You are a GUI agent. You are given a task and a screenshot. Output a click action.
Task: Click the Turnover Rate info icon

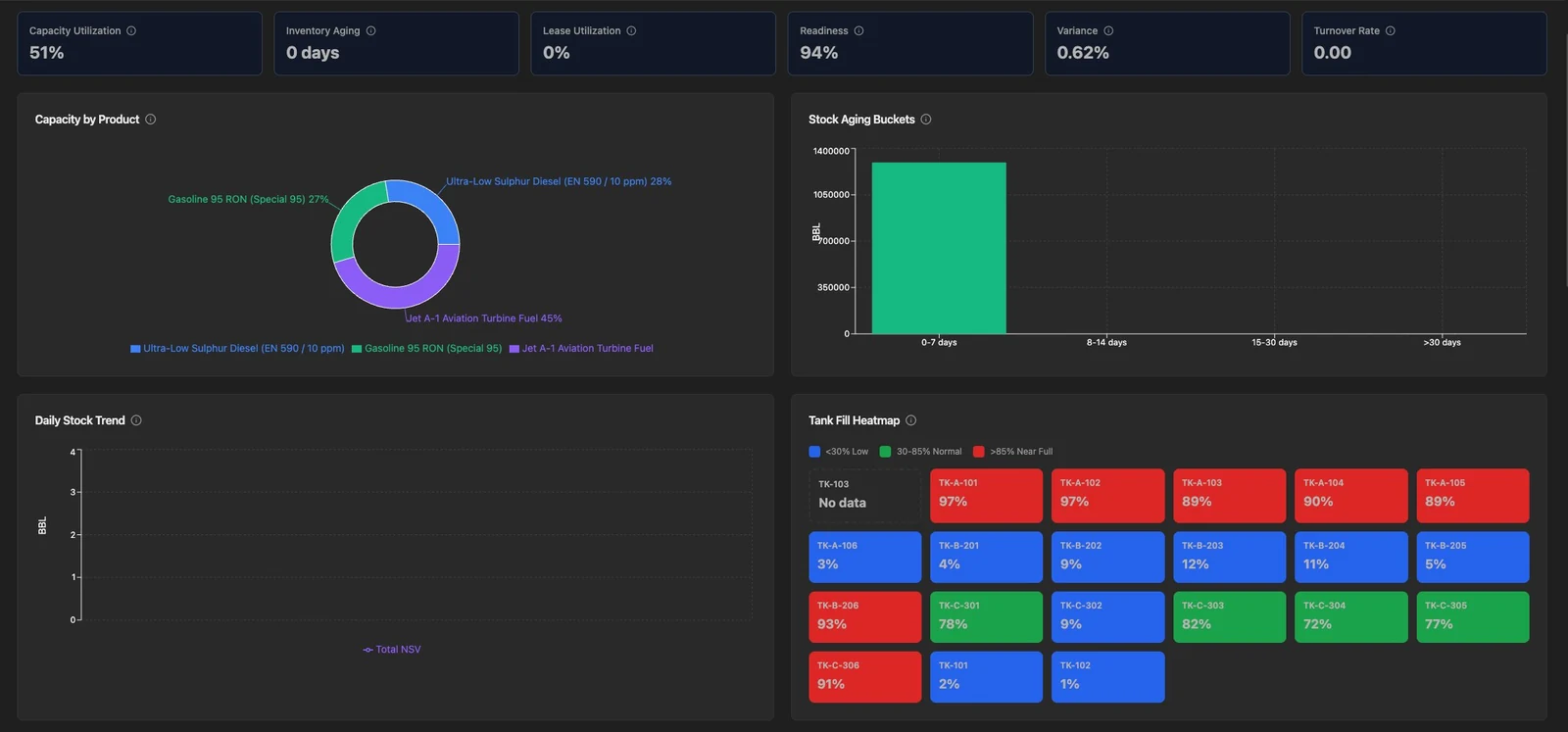(1390, 31)
